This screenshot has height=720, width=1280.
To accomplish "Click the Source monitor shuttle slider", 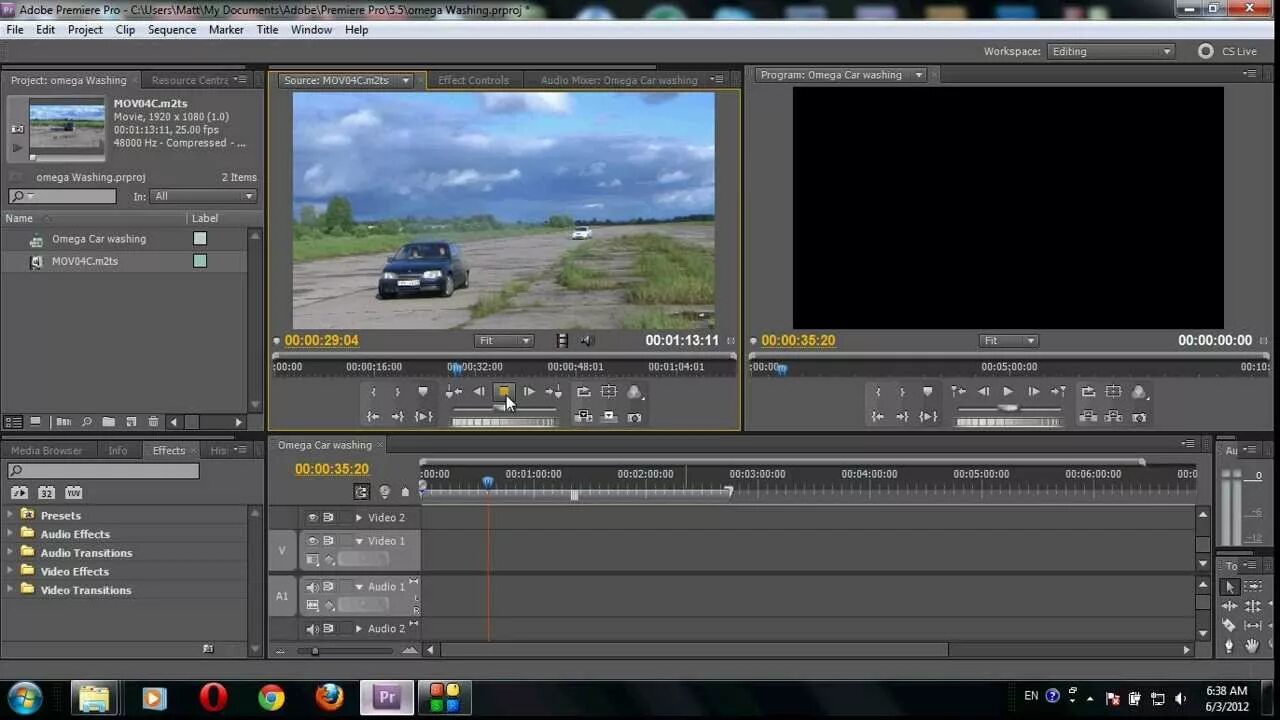I will (504, 408).
